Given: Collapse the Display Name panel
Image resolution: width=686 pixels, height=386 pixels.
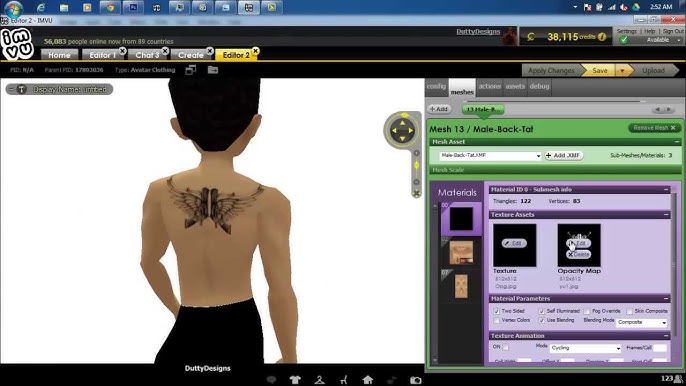Looking at the screenshot, I should tap(11, 89).
